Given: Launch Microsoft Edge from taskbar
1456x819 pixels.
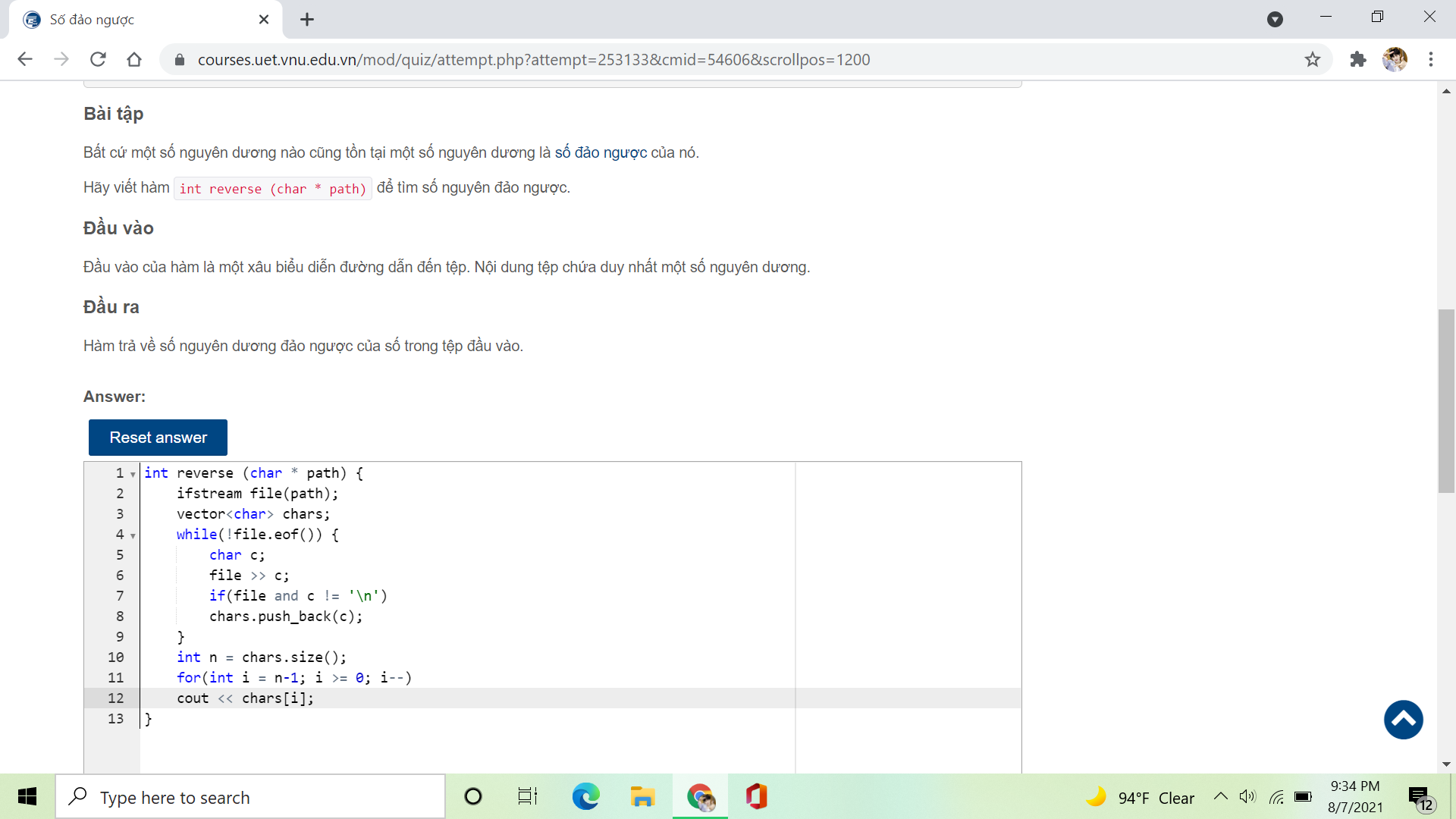Looking at the screenshot, I should tap(585, 797).
